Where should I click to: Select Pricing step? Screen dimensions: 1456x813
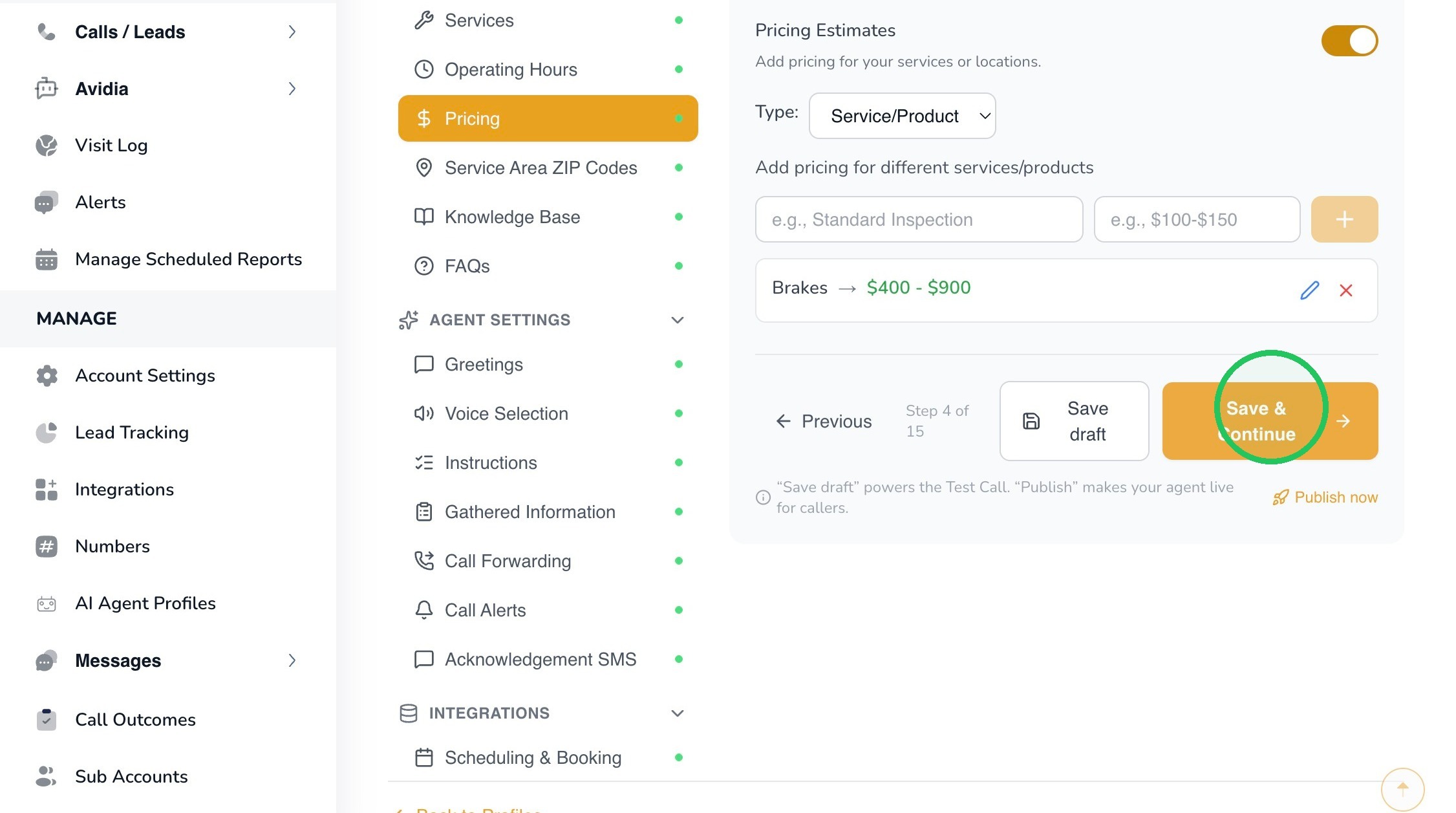click(x=548, y=118)
